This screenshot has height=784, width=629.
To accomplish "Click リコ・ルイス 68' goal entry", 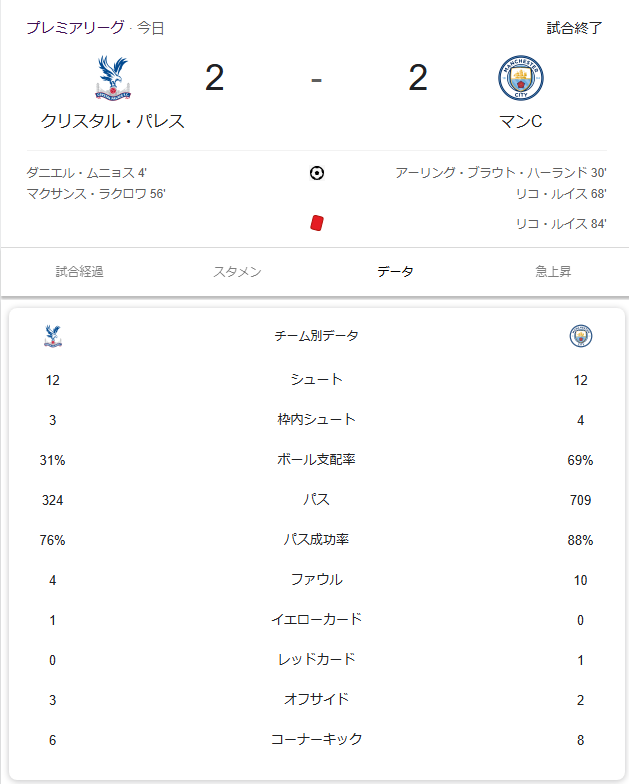I will pyautogui.click(x=560, y=193).
